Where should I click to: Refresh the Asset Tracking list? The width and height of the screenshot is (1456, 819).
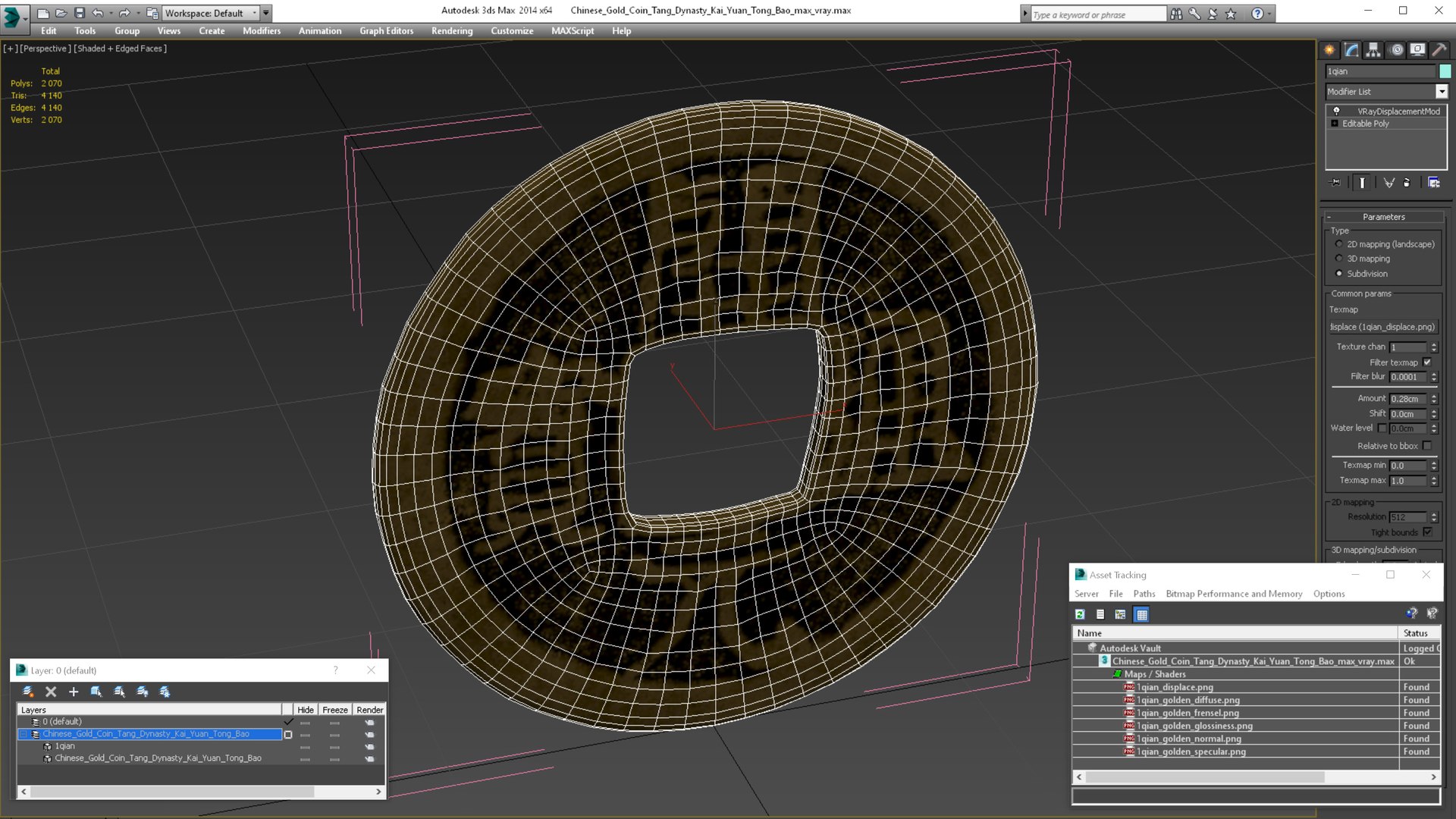point(1080,614)
